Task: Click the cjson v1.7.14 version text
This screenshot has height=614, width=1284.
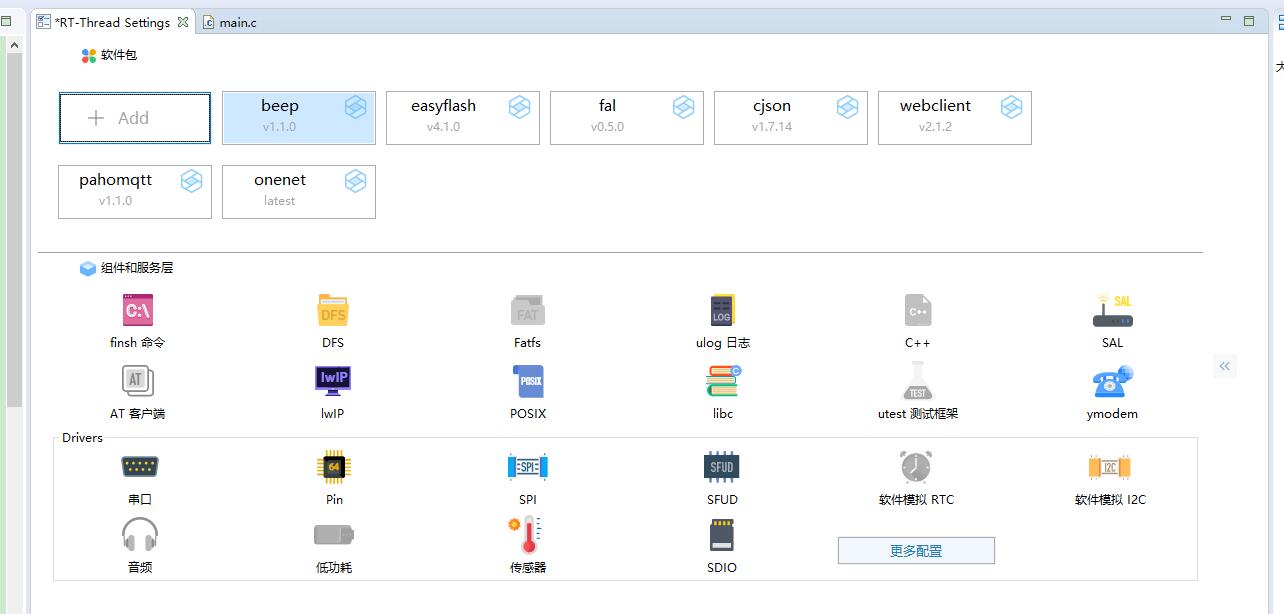Action: point(772,127)
